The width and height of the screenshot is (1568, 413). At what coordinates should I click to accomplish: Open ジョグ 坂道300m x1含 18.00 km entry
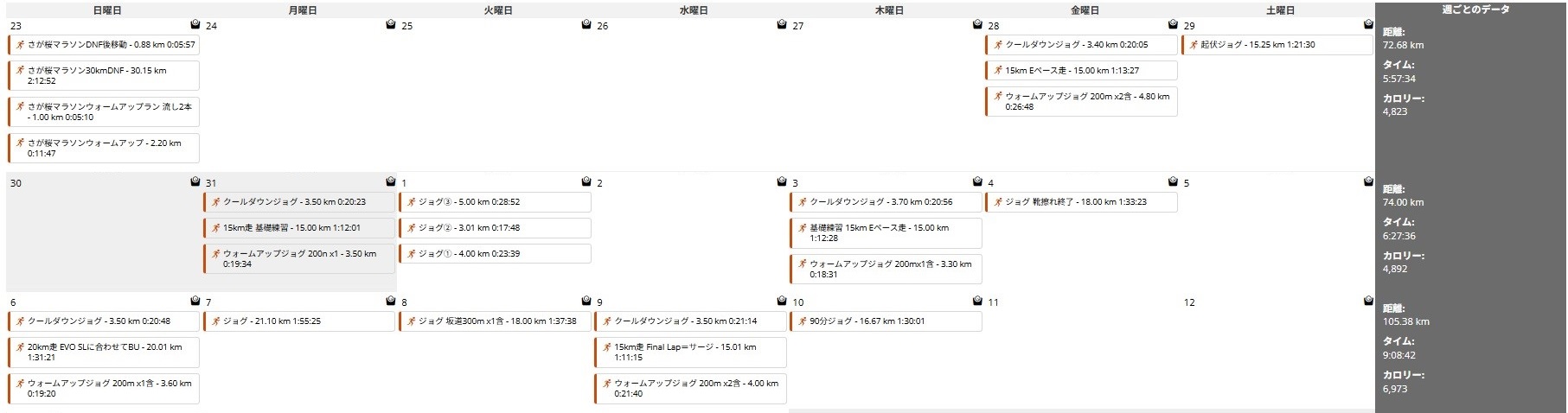pyautogui.click(x=495, y=321)
